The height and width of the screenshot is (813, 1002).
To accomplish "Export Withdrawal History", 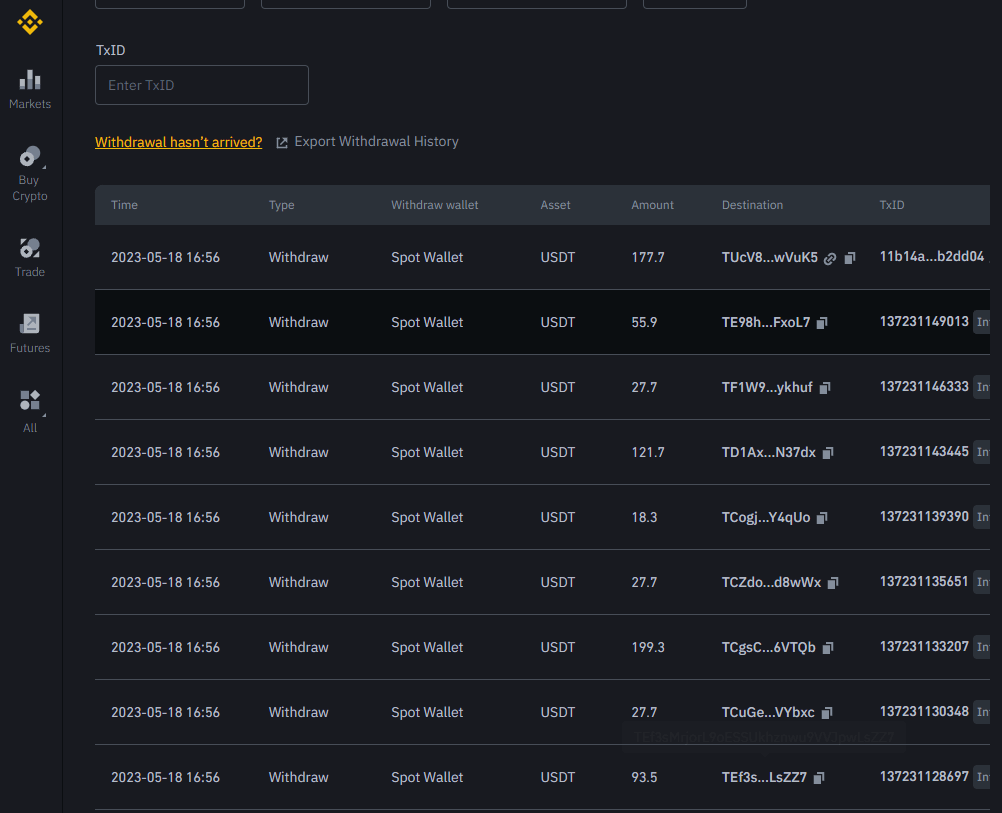I will (x=367, y=142).
